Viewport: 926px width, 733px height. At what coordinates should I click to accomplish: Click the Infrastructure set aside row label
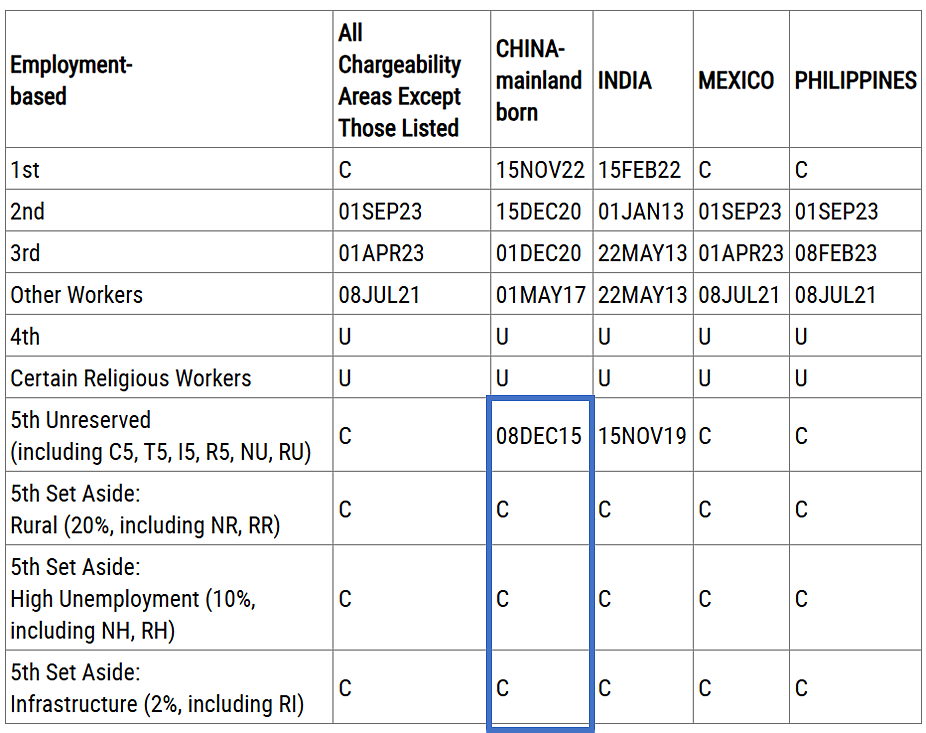157,688
